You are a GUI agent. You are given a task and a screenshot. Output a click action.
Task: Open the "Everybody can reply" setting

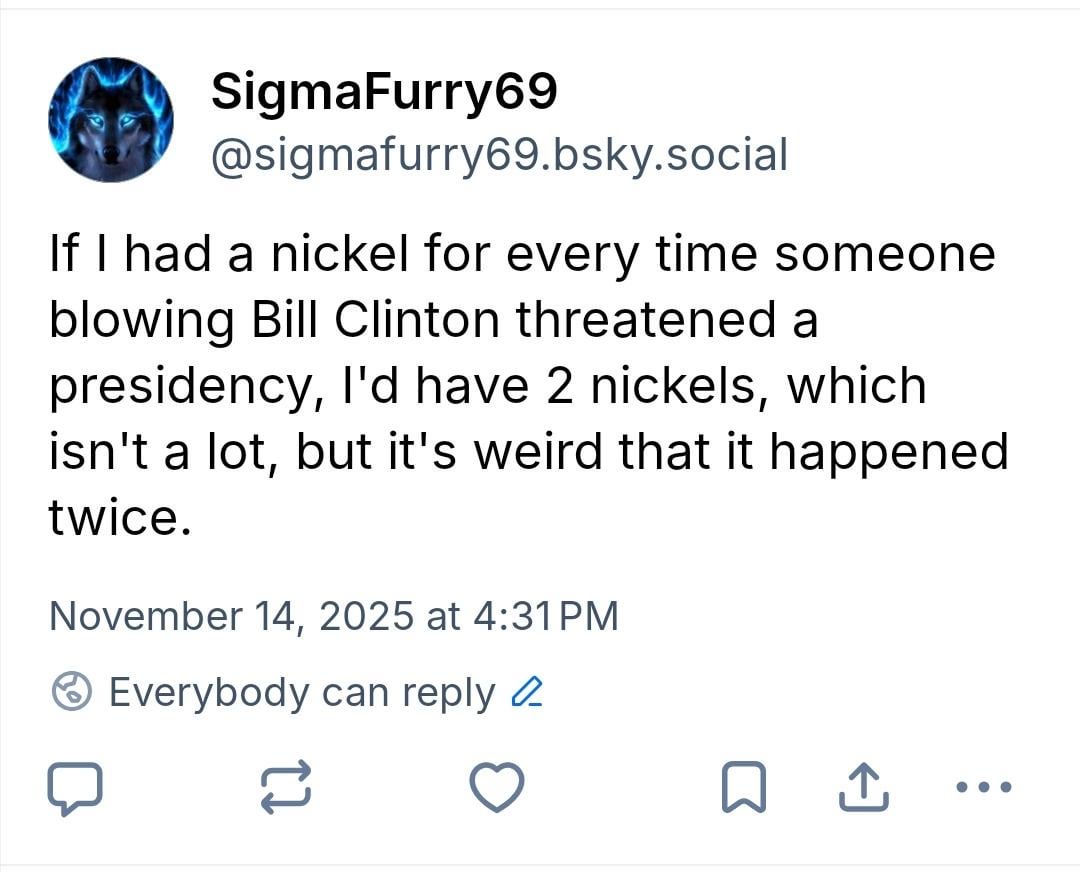(301, 692)
